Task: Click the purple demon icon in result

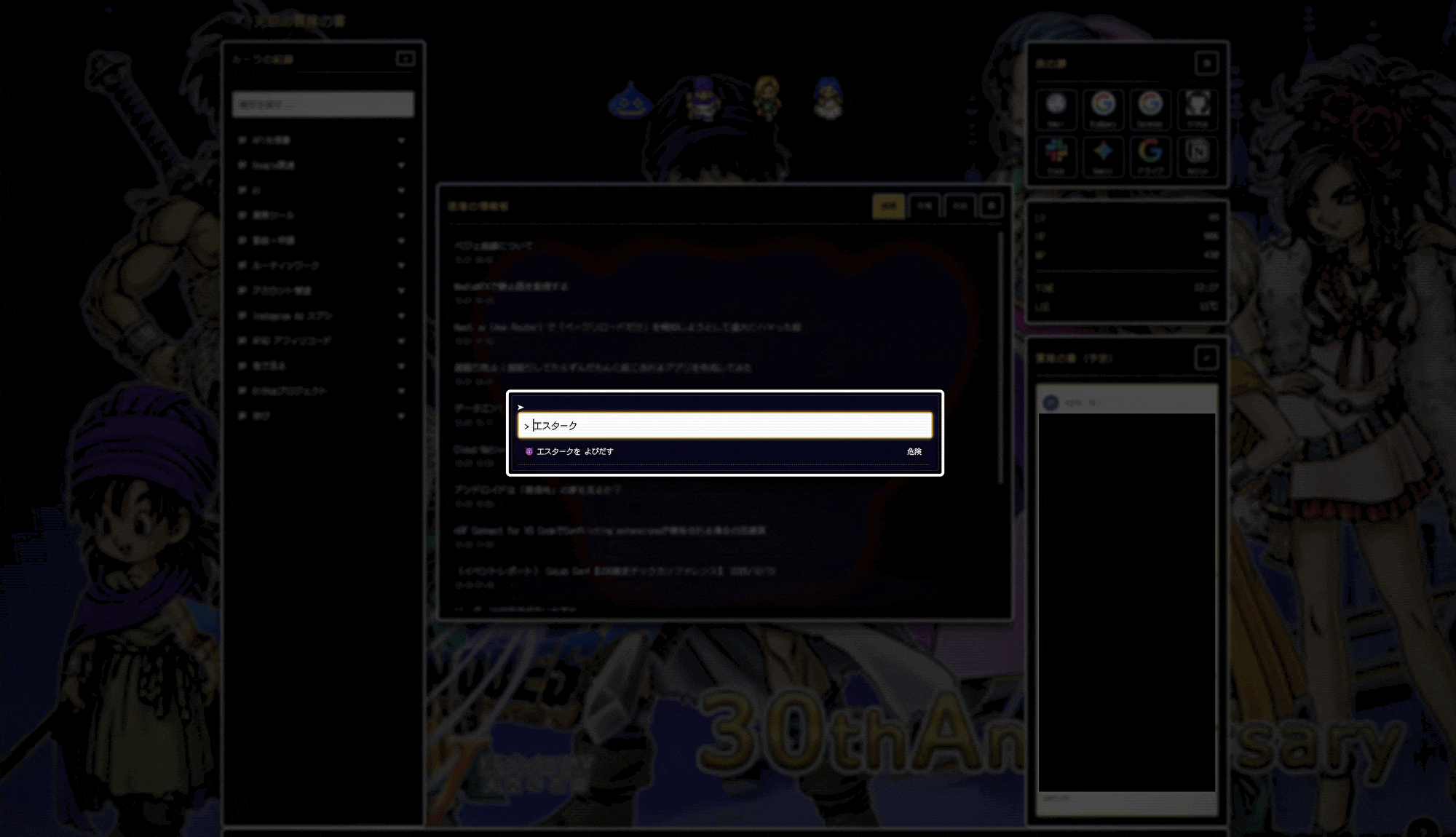Action: [x=529, y=452]
